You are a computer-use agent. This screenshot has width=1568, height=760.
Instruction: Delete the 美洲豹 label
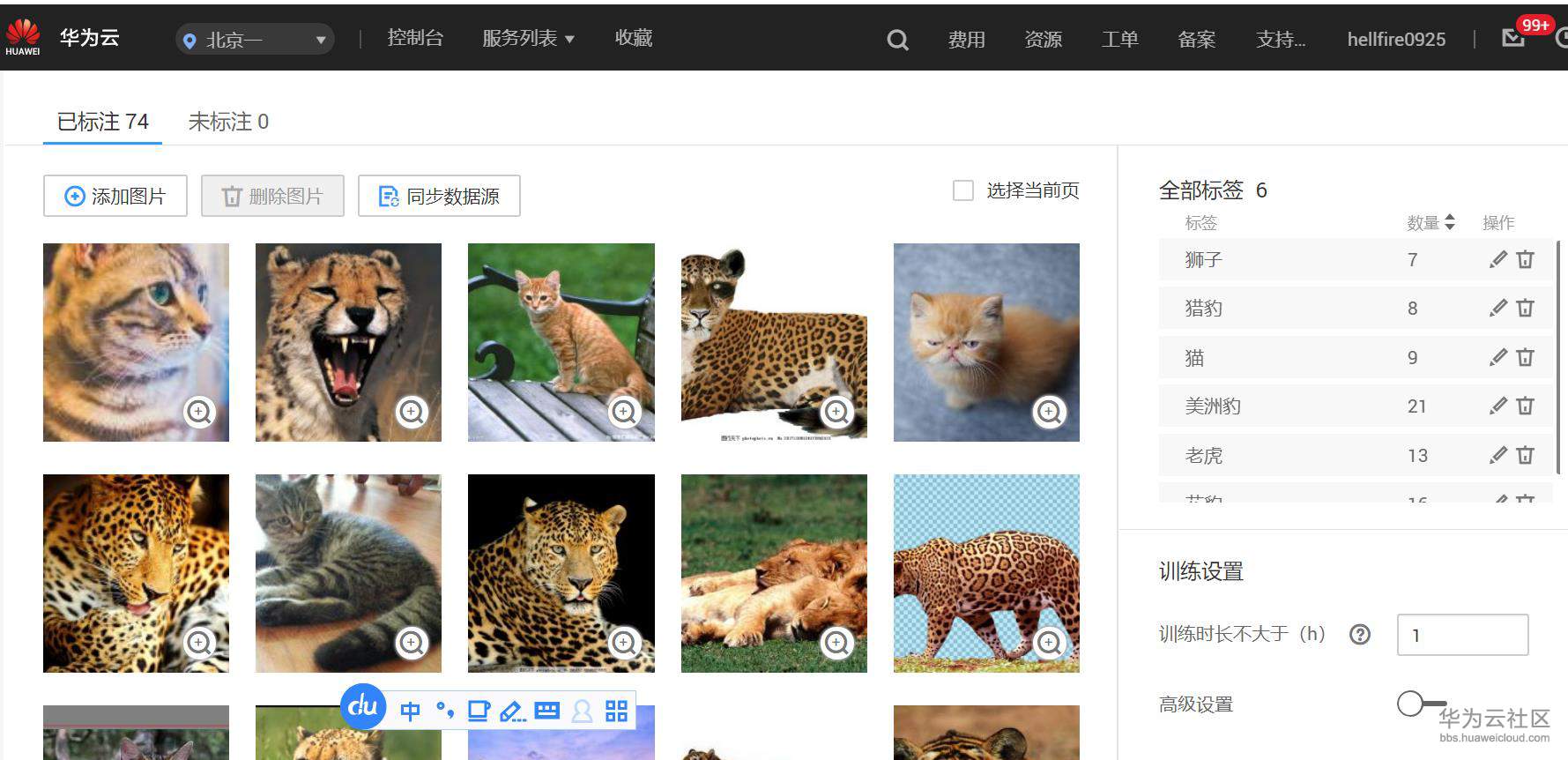1526,406
